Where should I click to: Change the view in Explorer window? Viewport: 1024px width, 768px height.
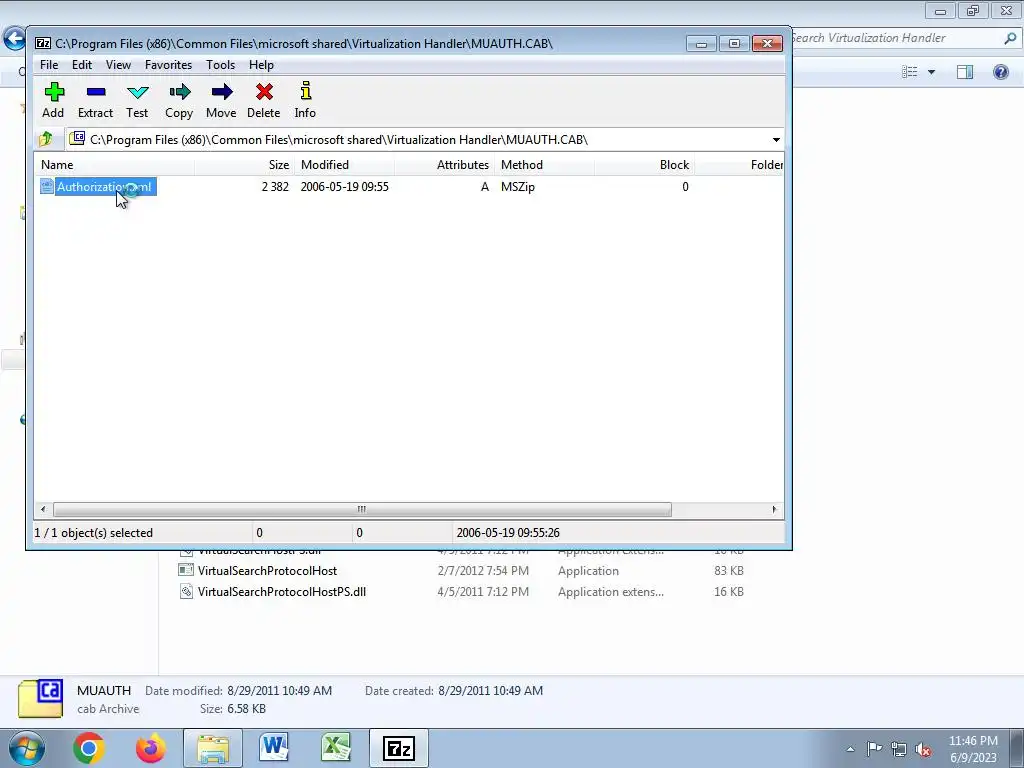coord(910,72)
